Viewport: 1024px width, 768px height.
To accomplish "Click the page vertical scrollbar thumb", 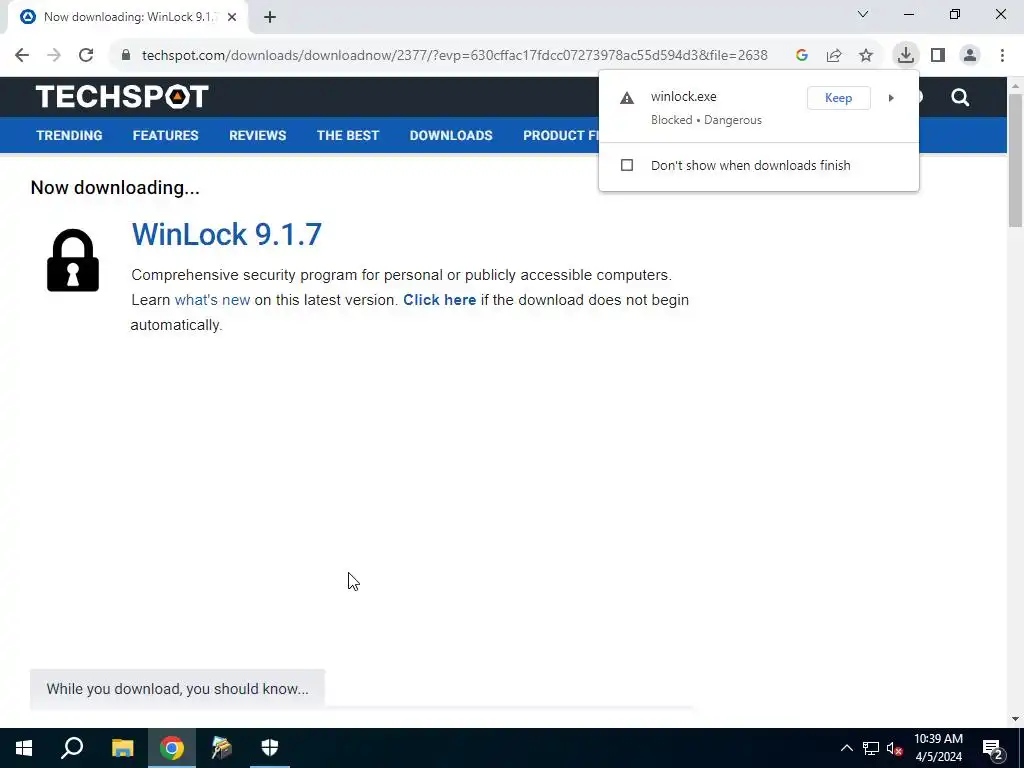I will [1015, 160].
